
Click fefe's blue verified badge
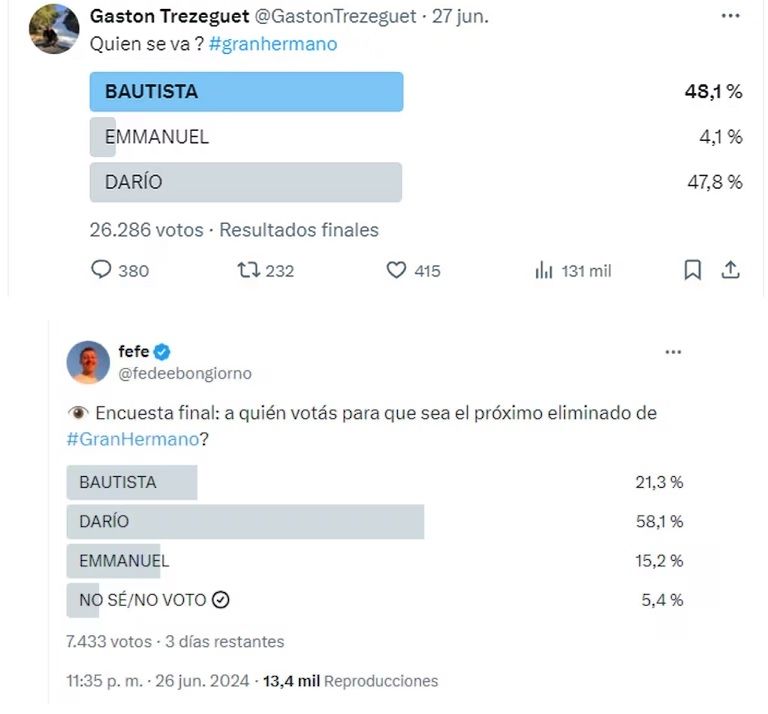point(162,352)
